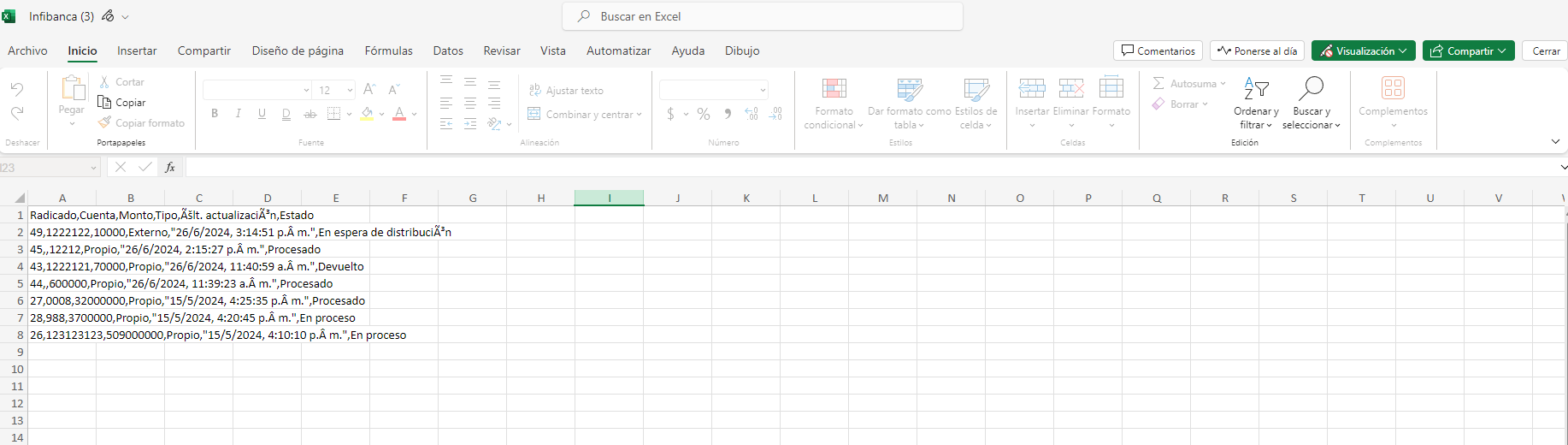The image size is (1568, 445).
Task: Click Borrar eraser button
Action: 1180,104
